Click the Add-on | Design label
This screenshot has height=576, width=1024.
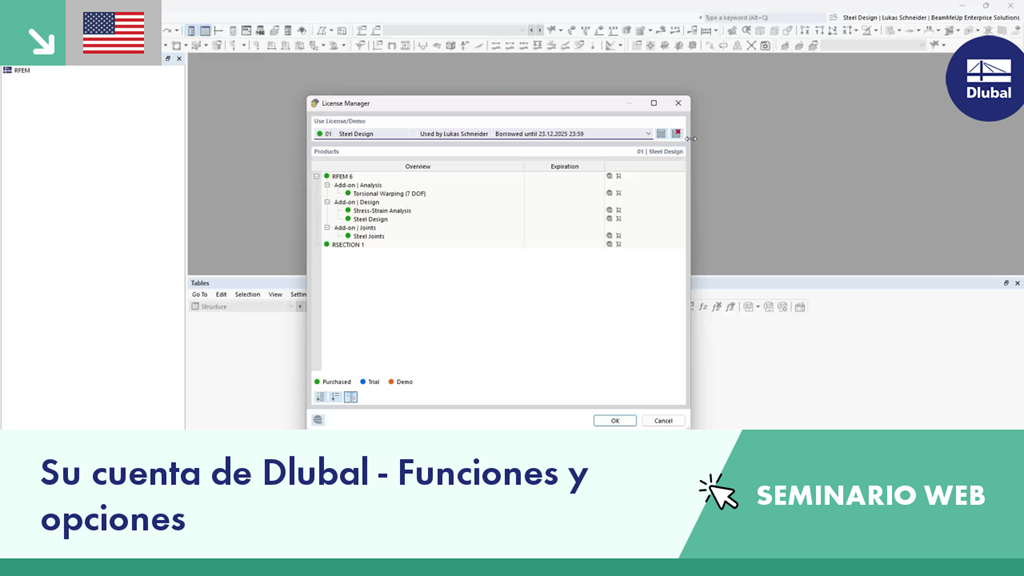[357, 202]
